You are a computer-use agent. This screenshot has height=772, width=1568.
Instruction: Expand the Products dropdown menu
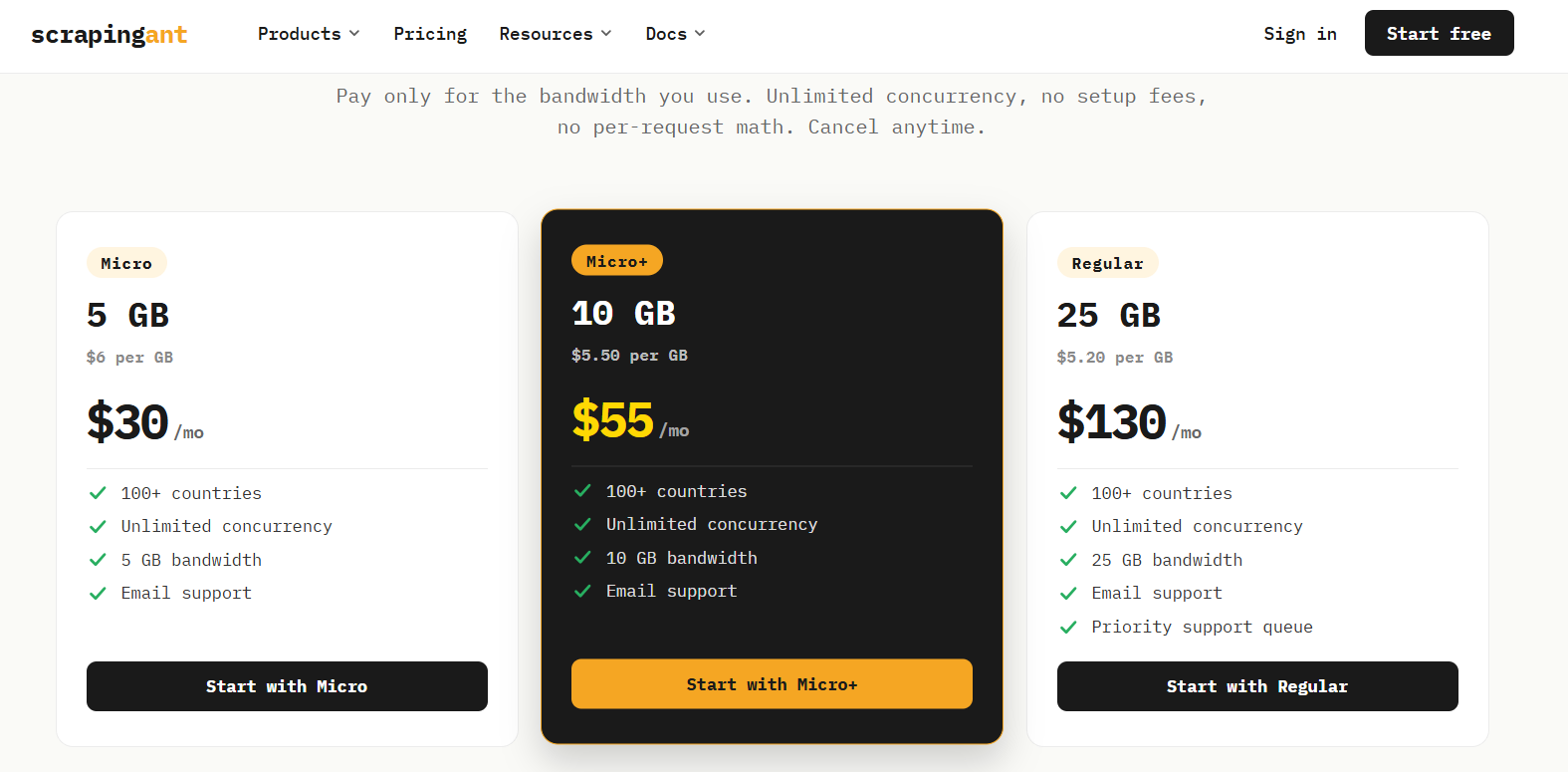click(309, 34)
